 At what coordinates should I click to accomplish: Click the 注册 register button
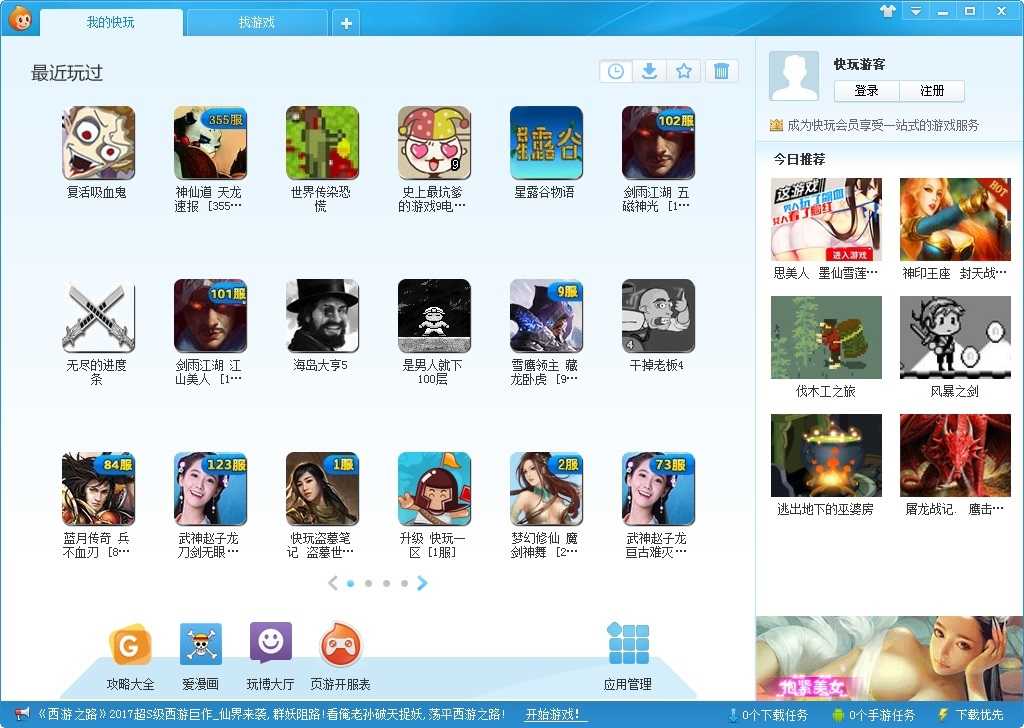[934, 90]
